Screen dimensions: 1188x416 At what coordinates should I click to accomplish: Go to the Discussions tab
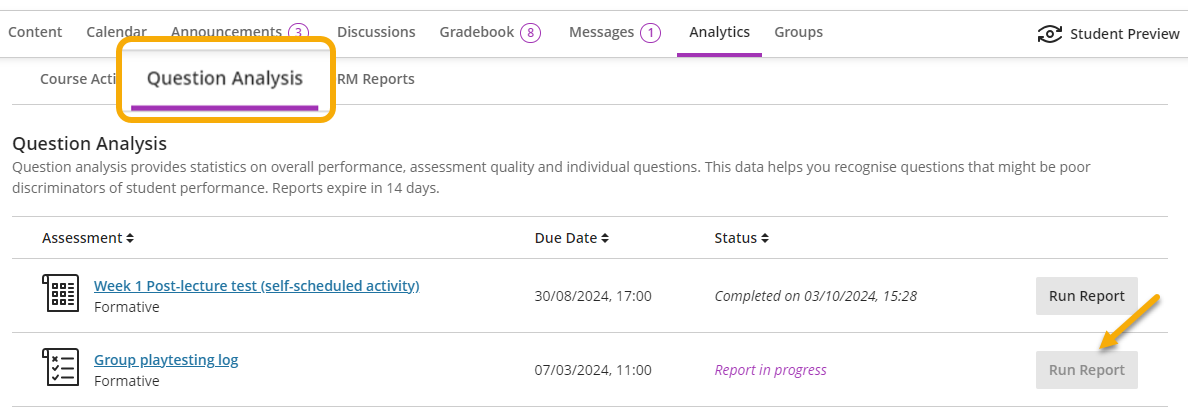pos(376,32)
